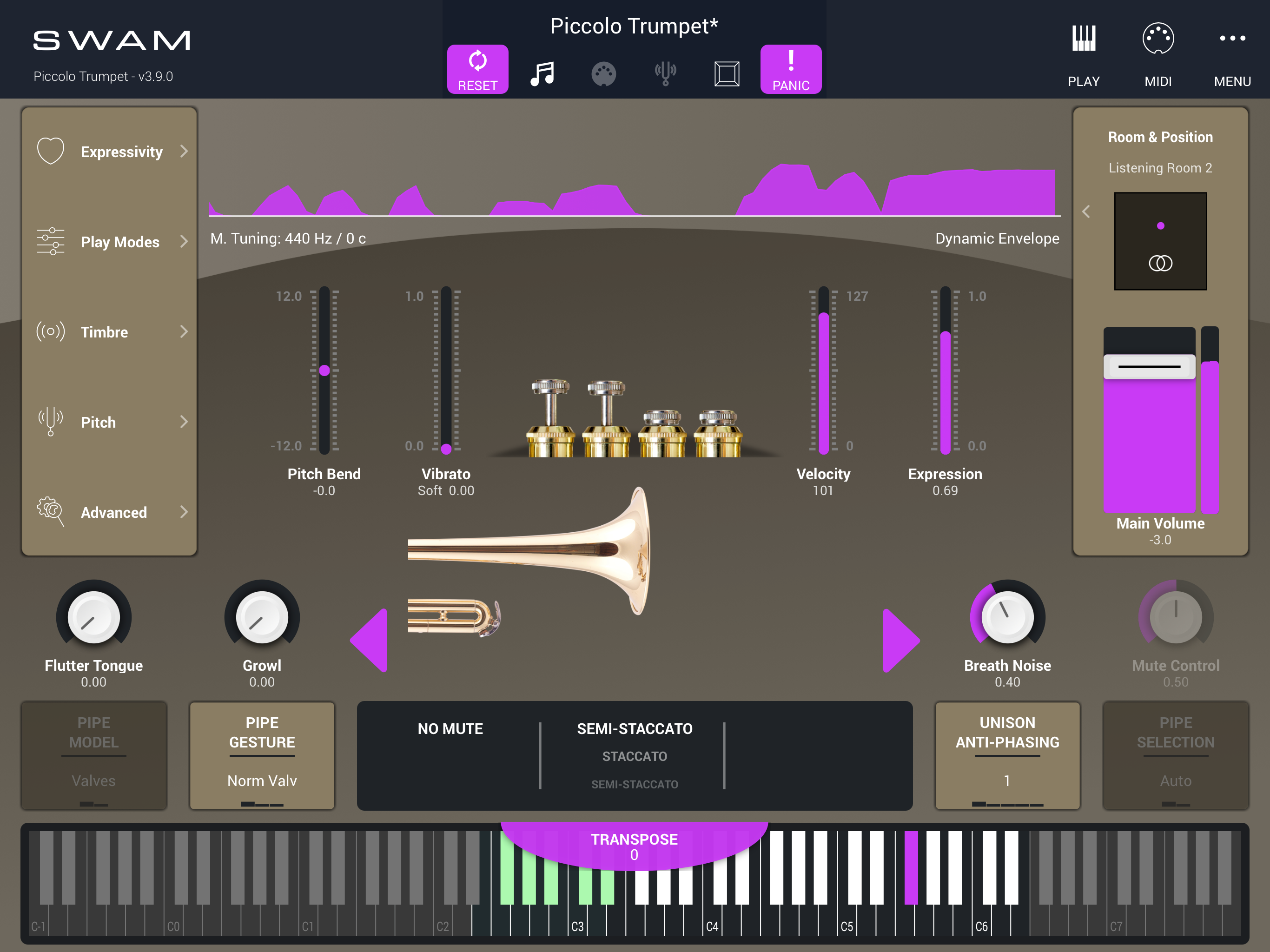This screenshot has width=1270, height=952.
Task: Expand Expressivity chevron arrow
Action: 184,151
